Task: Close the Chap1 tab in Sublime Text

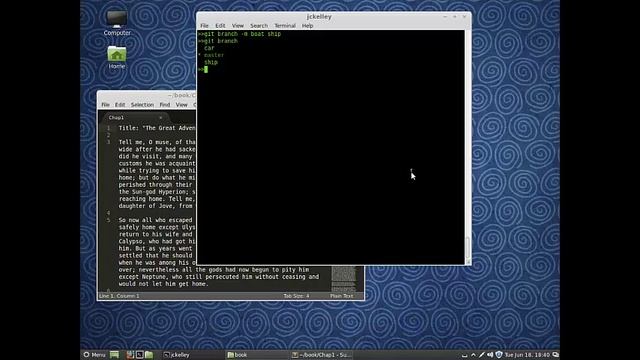Action: (x=160, y=118)
